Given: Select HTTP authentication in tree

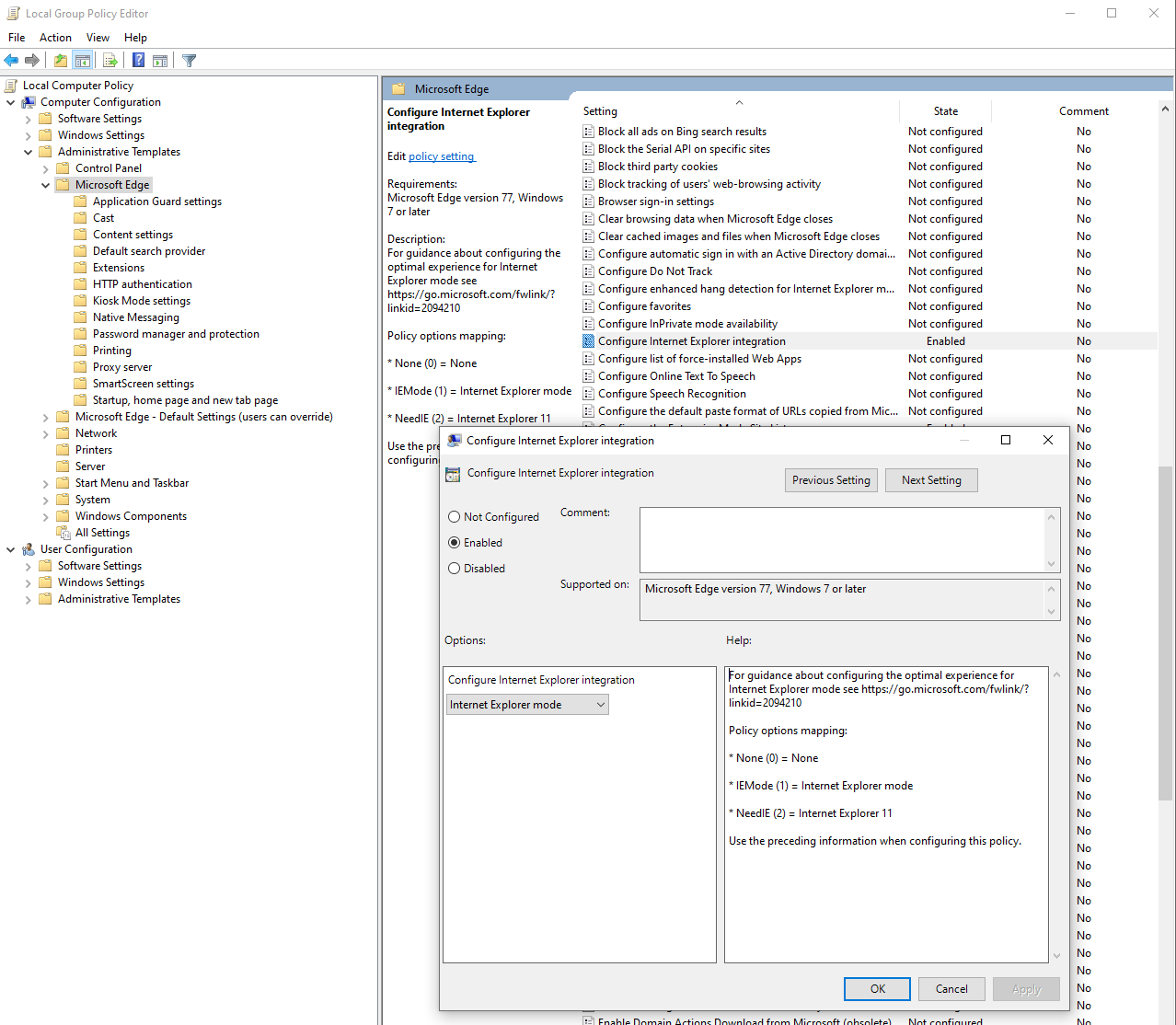Looking at the screenshot, I should (143, 284).
